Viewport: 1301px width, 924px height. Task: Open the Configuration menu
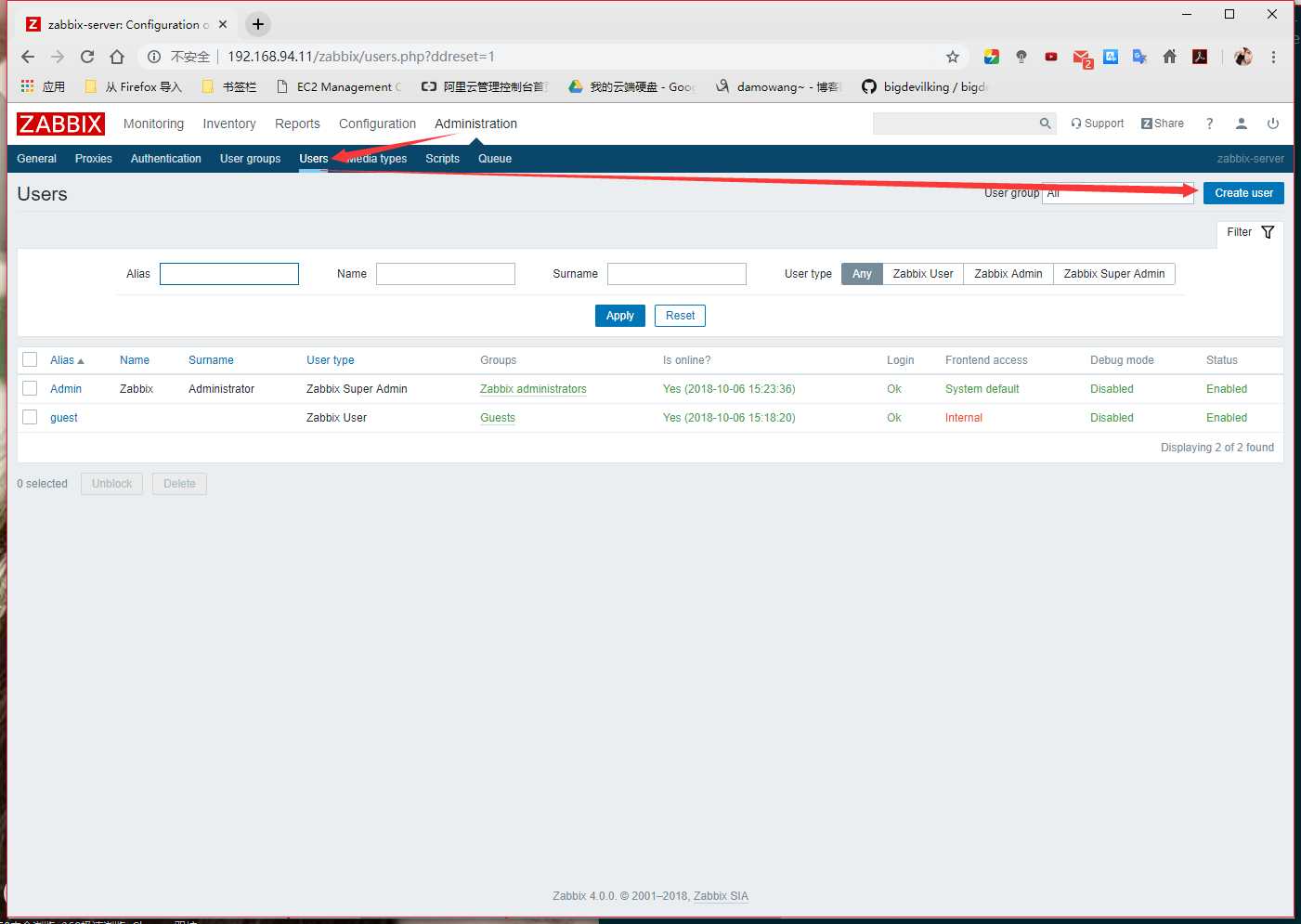click(377, 124)
